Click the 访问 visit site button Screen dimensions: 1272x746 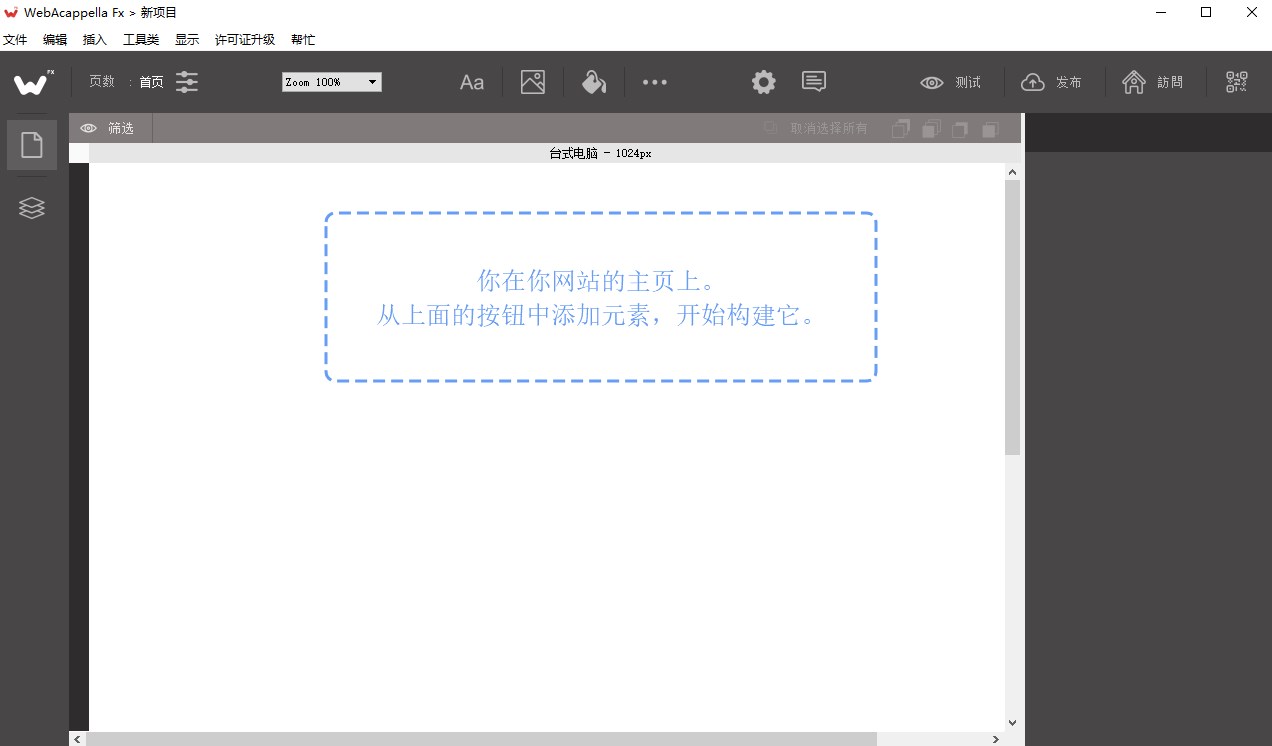[1155, 82]
